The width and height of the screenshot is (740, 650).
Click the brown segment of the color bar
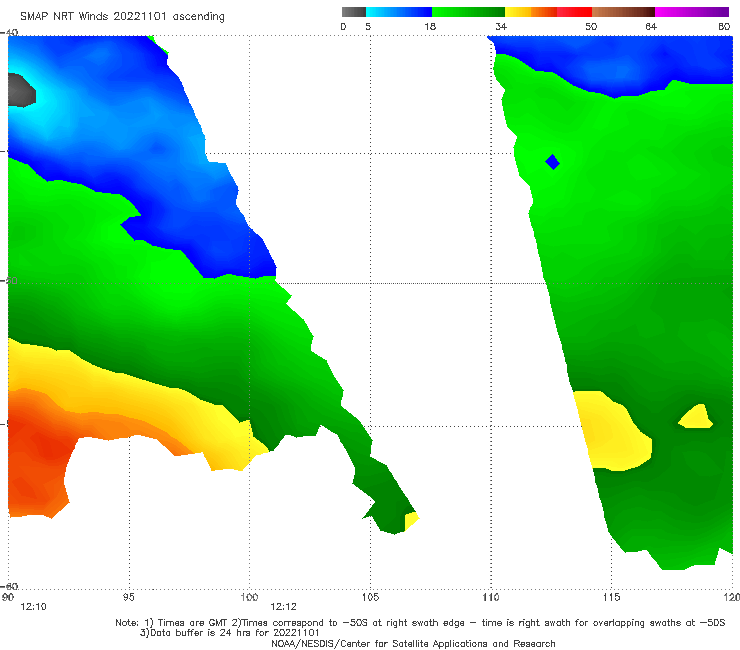coord(623,12)
